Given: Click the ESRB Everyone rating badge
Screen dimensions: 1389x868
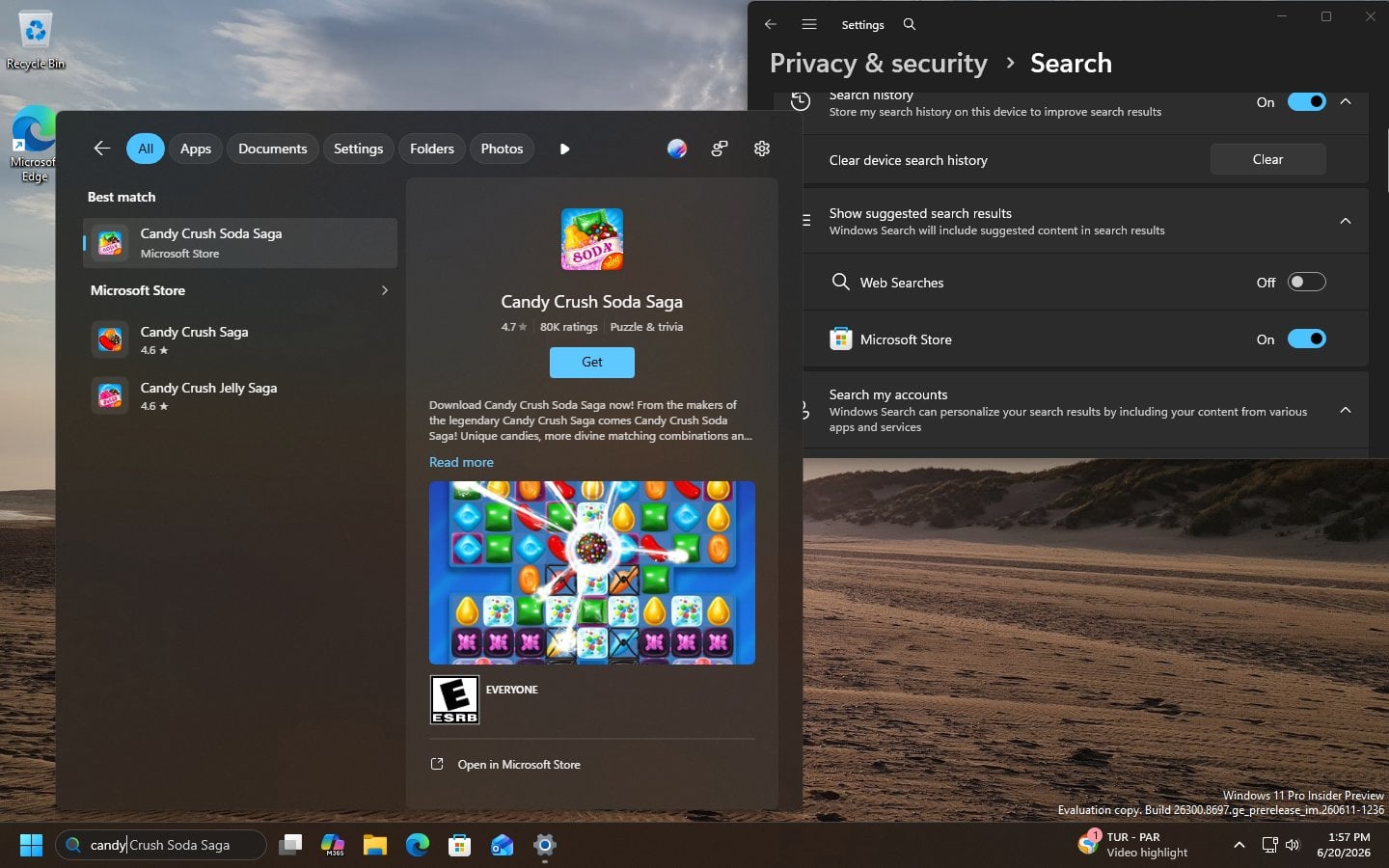Looking at the screenshot, I should click(x=454, y=700).
